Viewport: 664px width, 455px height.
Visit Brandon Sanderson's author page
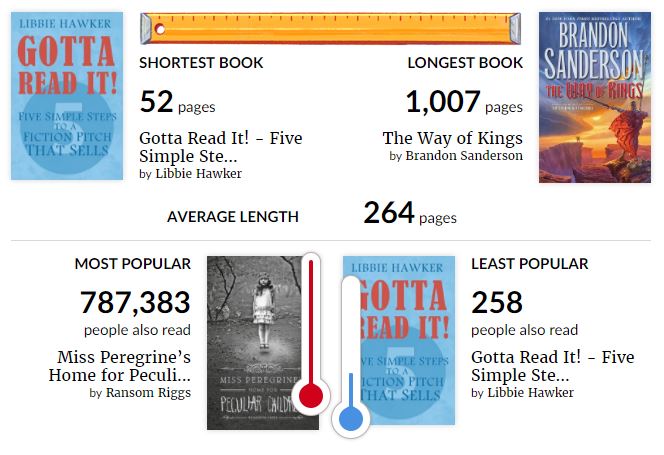click(x=464, y=156)
